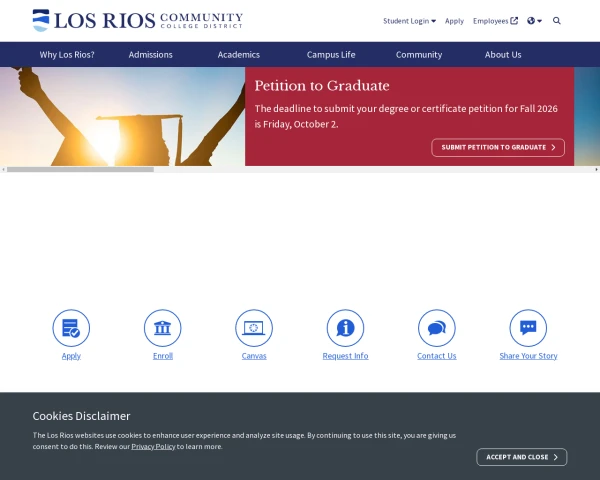
Task: Click the Enroll building circle icon
Action: [163, 328]
